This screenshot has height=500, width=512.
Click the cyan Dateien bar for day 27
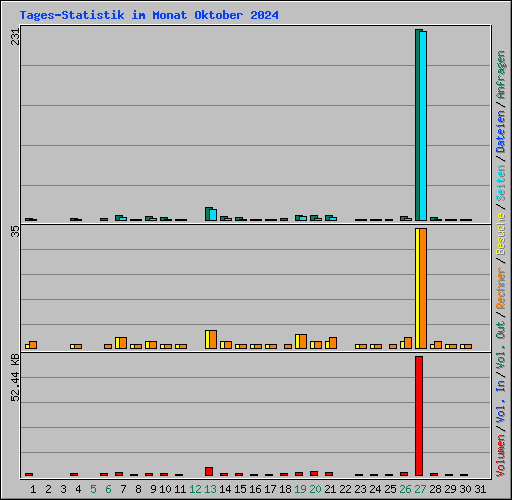[423, 126]
